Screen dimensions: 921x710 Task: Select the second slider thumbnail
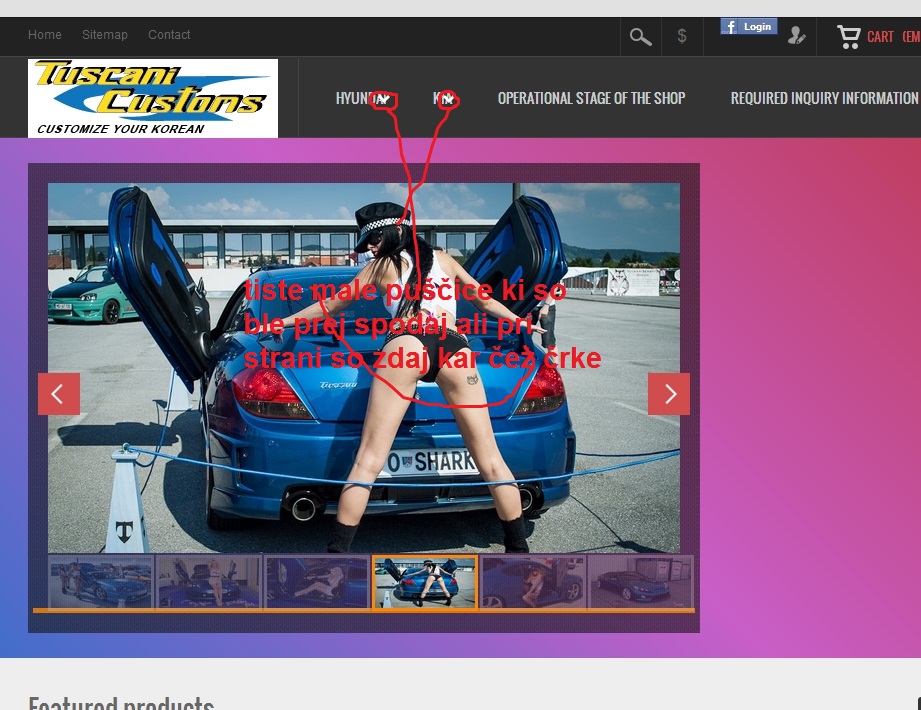(209, 582)
